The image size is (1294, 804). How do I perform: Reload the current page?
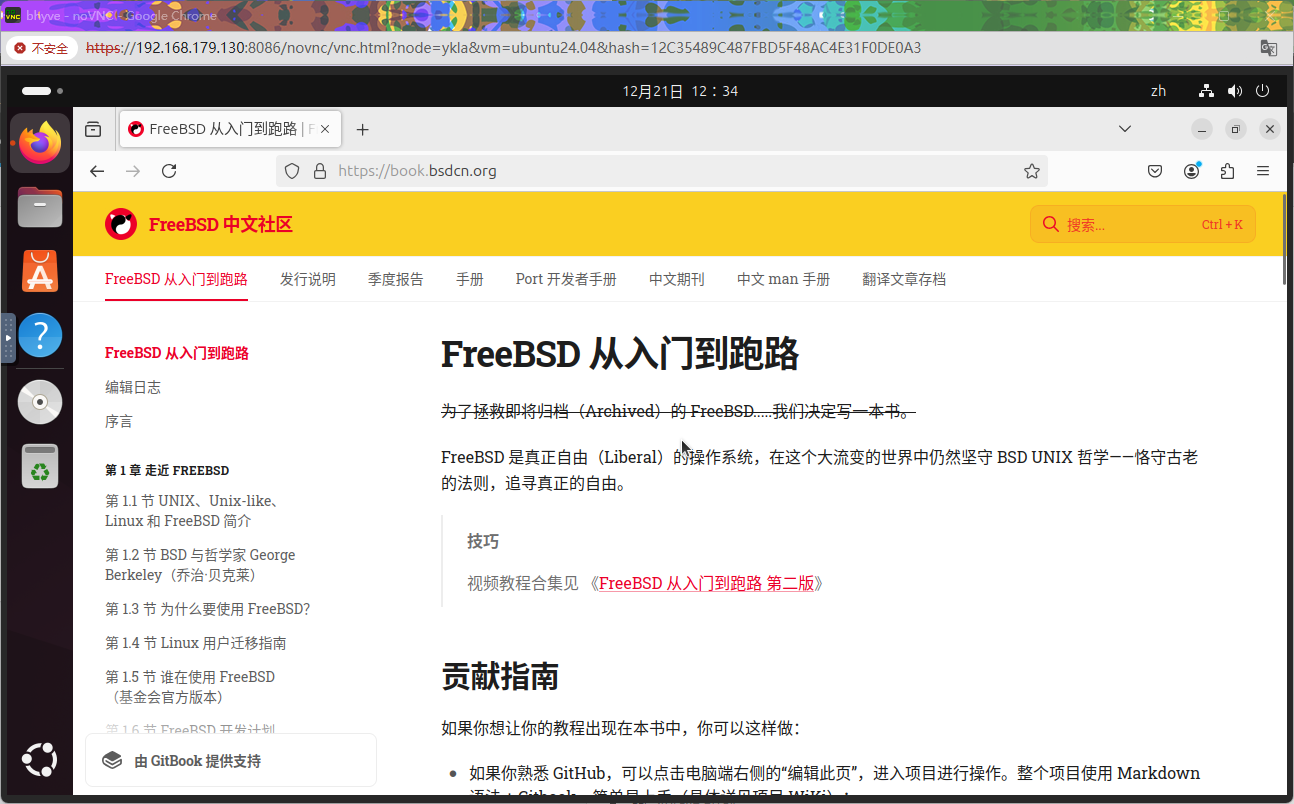169,171
